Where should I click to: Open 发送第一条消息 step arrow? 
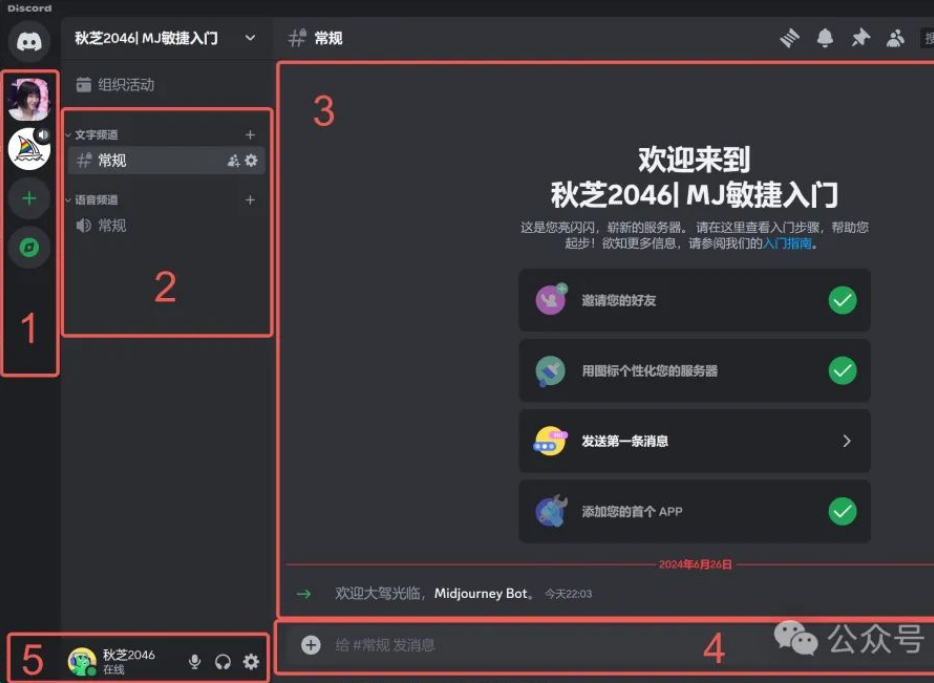(x=847, y=441)
